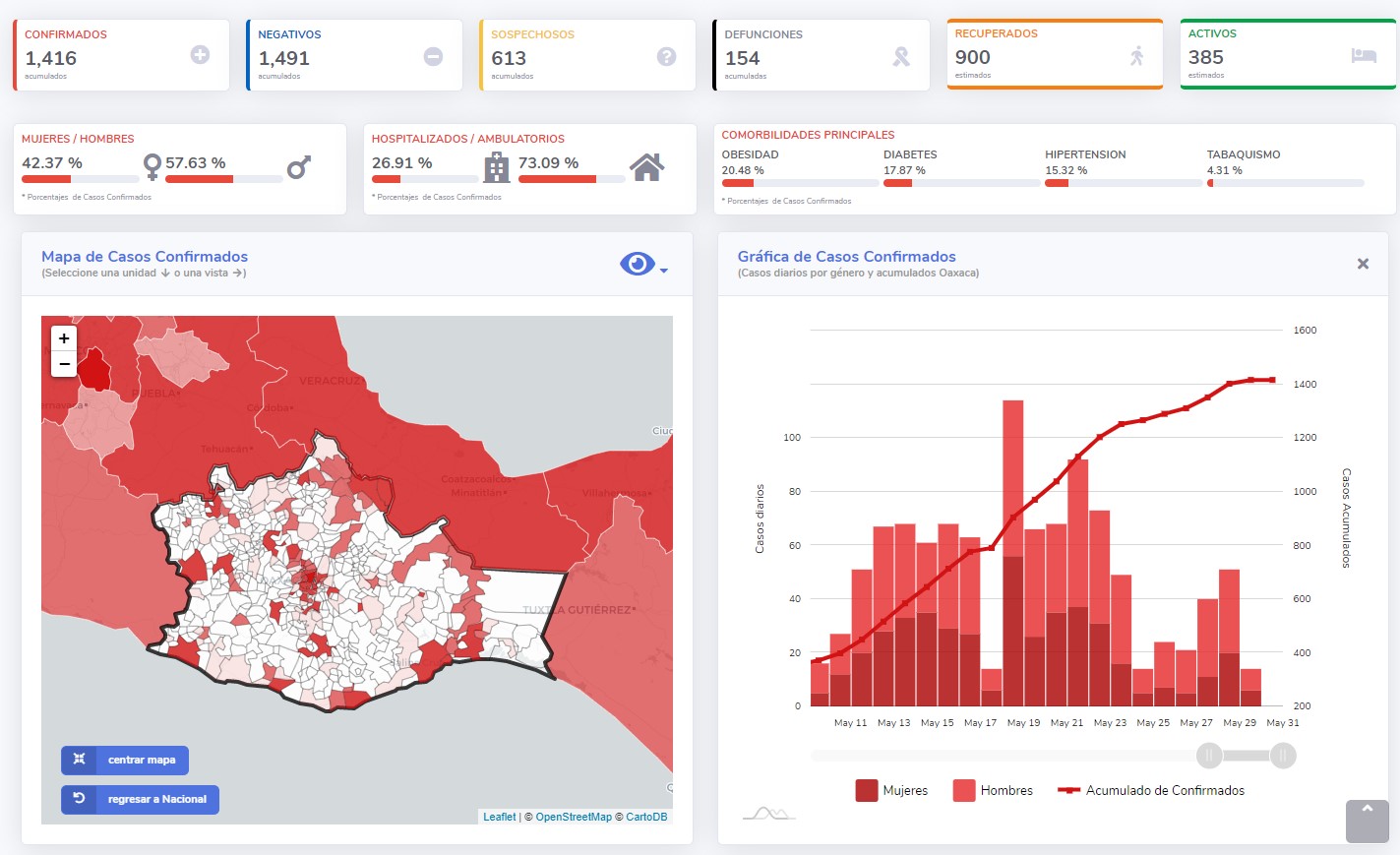Click left handle of chart date slider

(x=1209, y=756)
